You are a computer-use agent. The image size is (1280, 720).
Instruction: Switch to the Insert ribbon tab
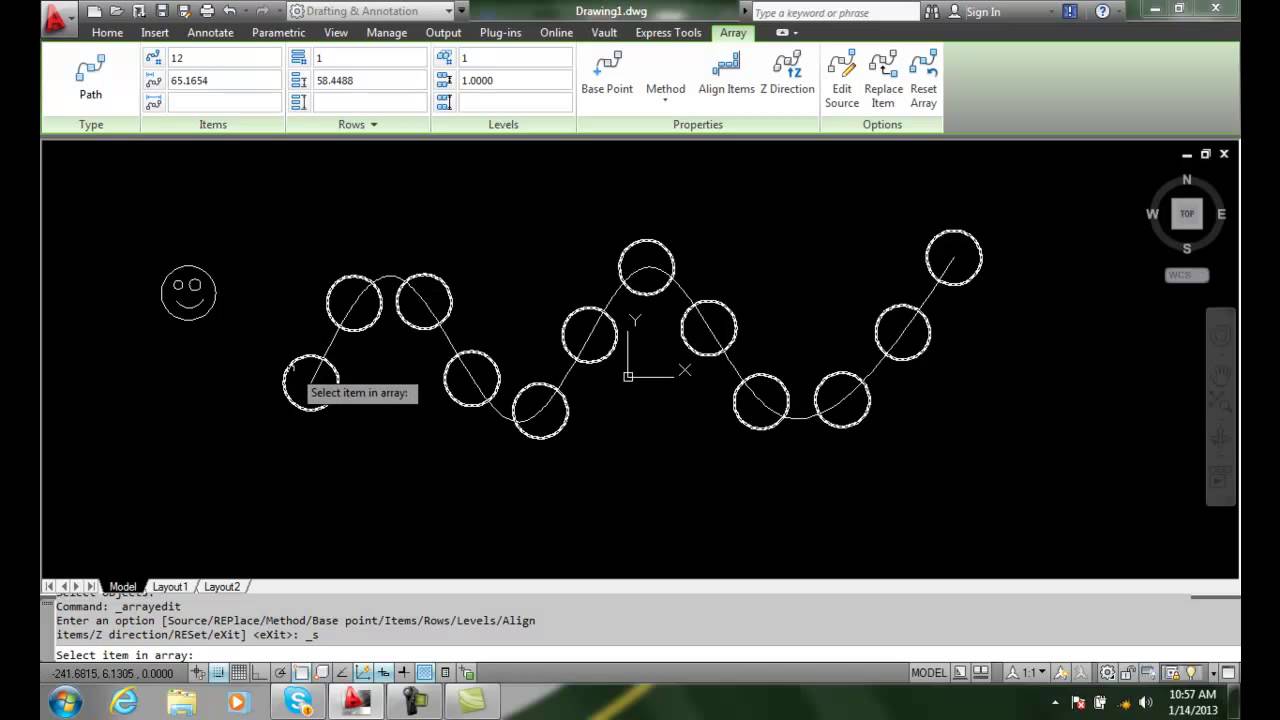coord(155,33)
